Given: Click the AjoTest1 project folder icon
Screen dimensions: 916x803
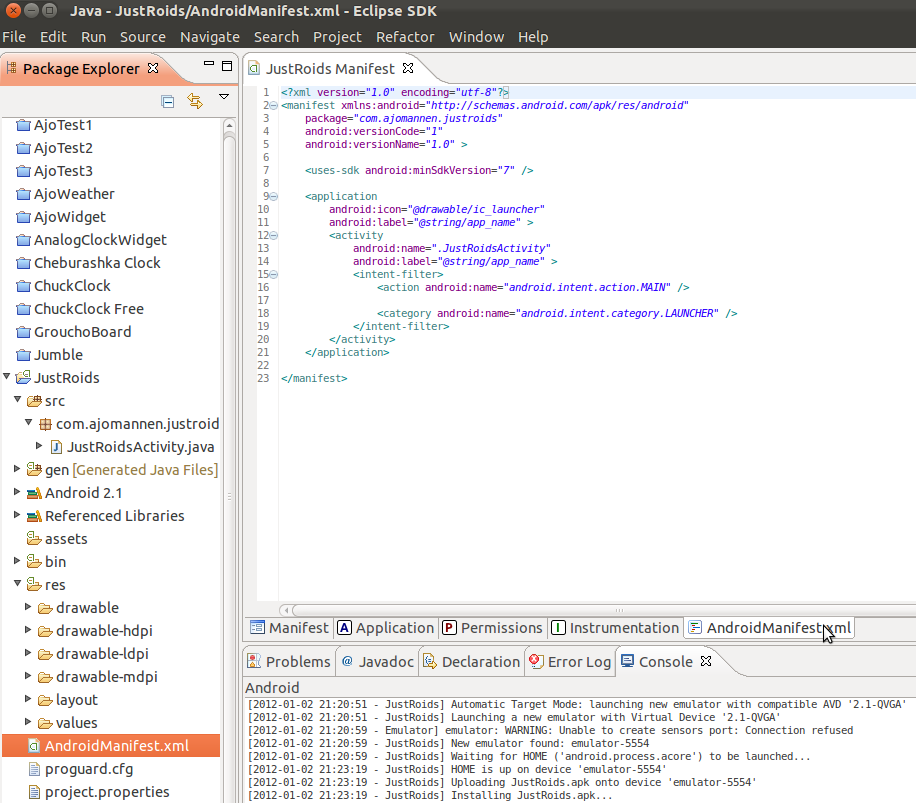Looking at the screenshot, I should [23, 125].
